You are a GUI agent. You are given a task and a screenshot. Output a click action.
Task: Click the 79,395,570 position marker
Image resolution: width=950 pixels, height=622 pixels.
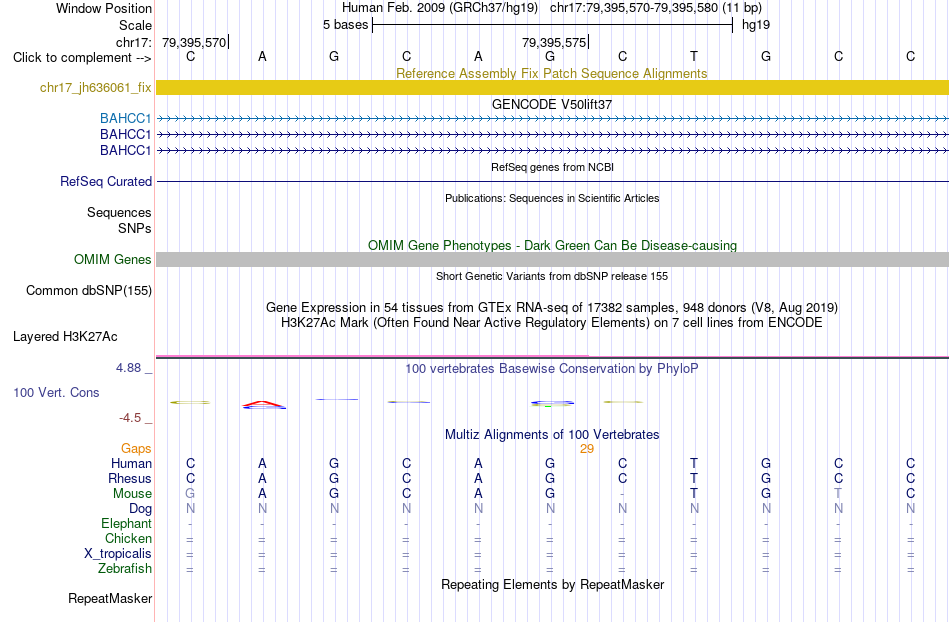194,42
